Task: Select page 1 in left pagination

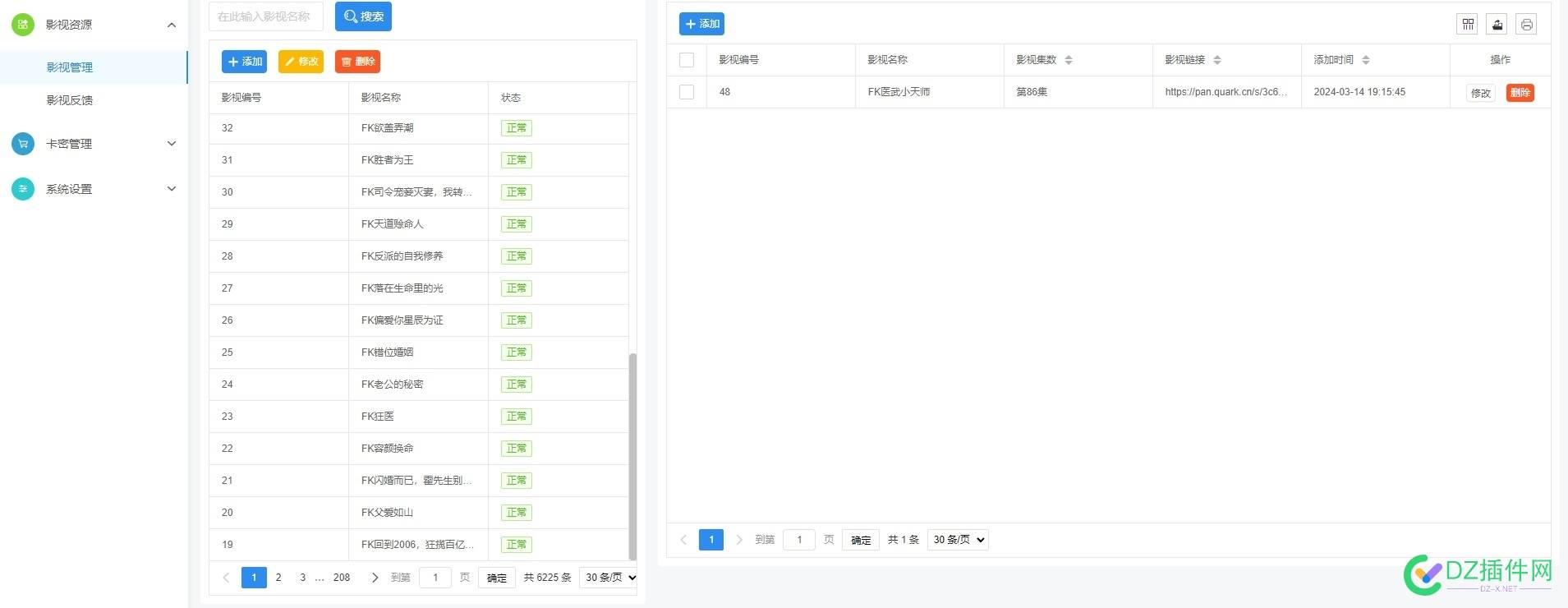Action: pyautogui.click(x=254, y=578)
